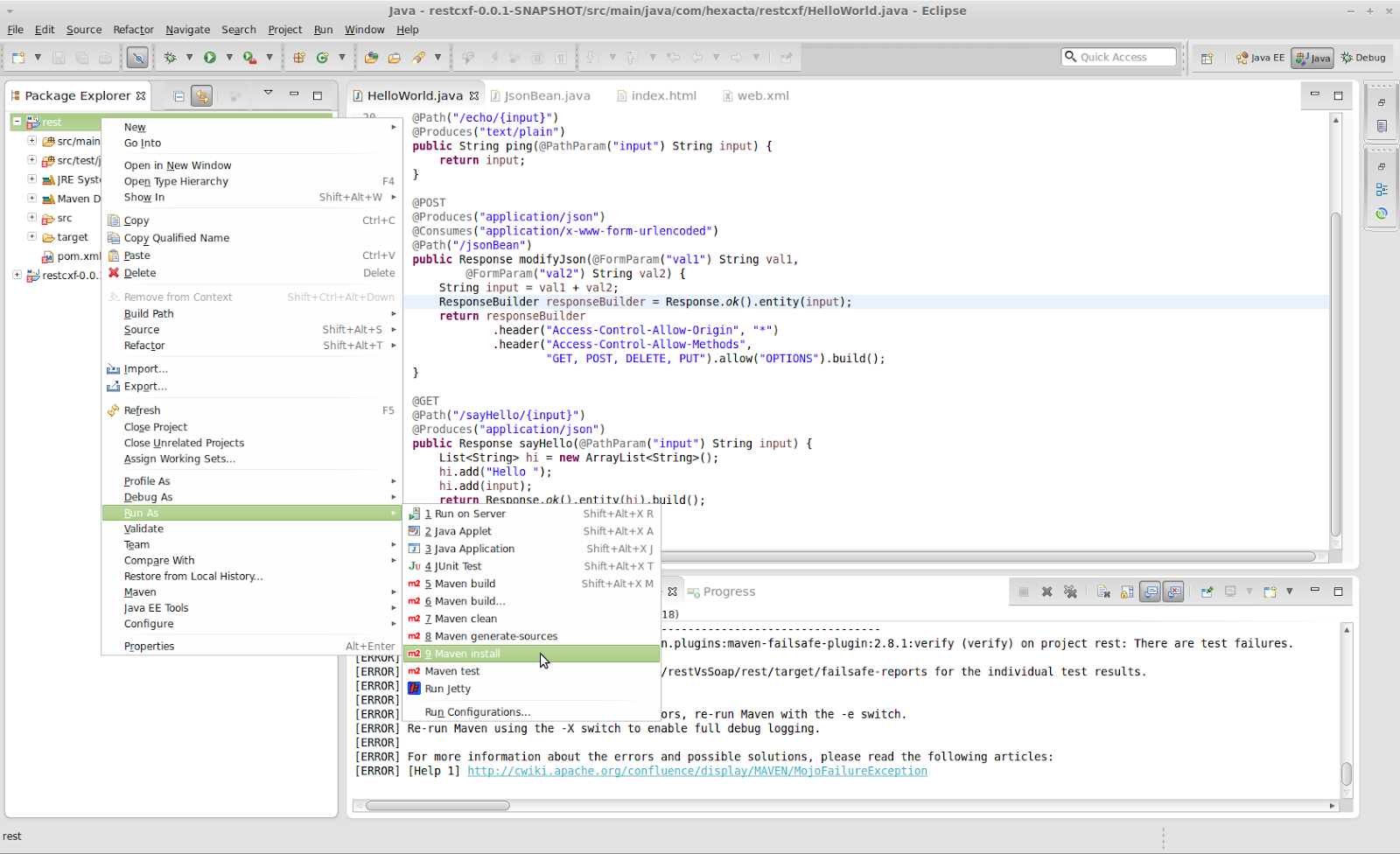Toggle Show Console on Standard Out
The height and width of the screenshot is (854, 1400).
coord(1151,592)
